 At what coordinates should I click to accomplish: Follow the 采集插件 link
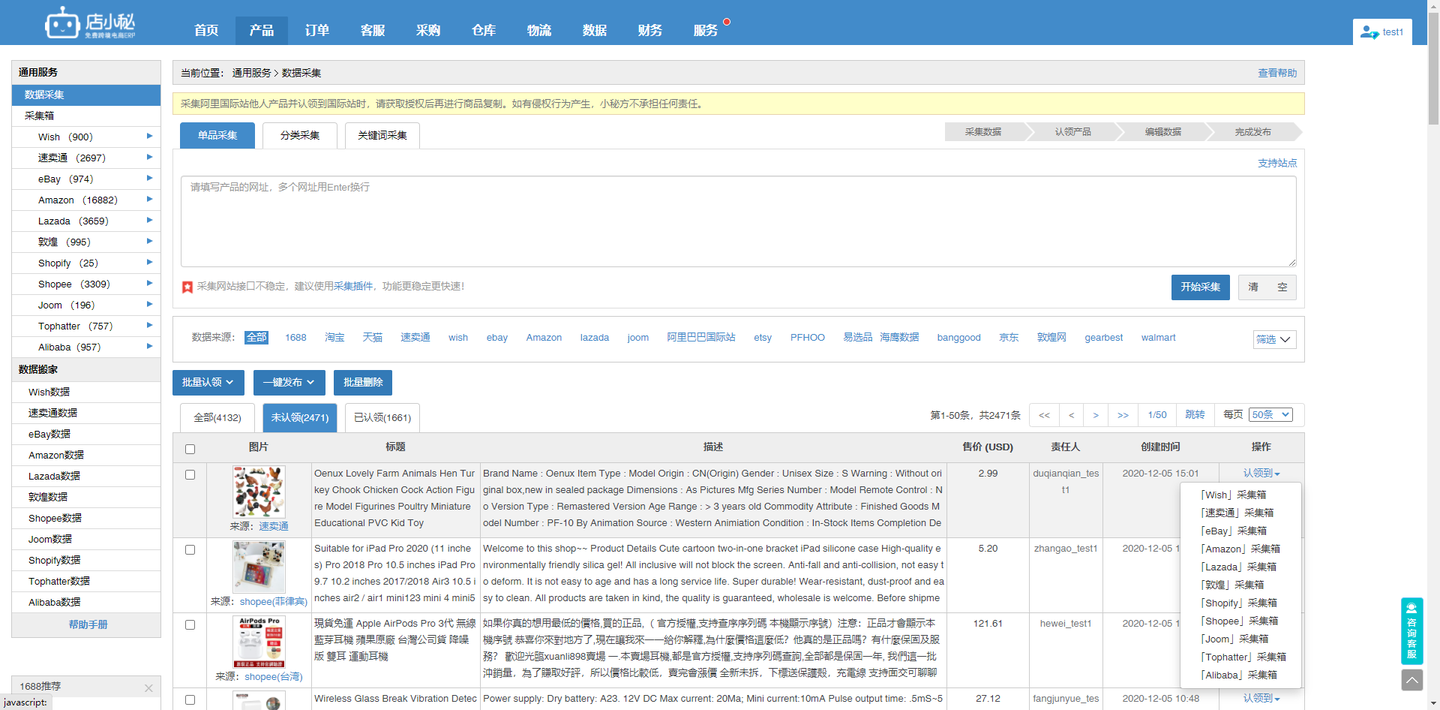click(353, 287)
